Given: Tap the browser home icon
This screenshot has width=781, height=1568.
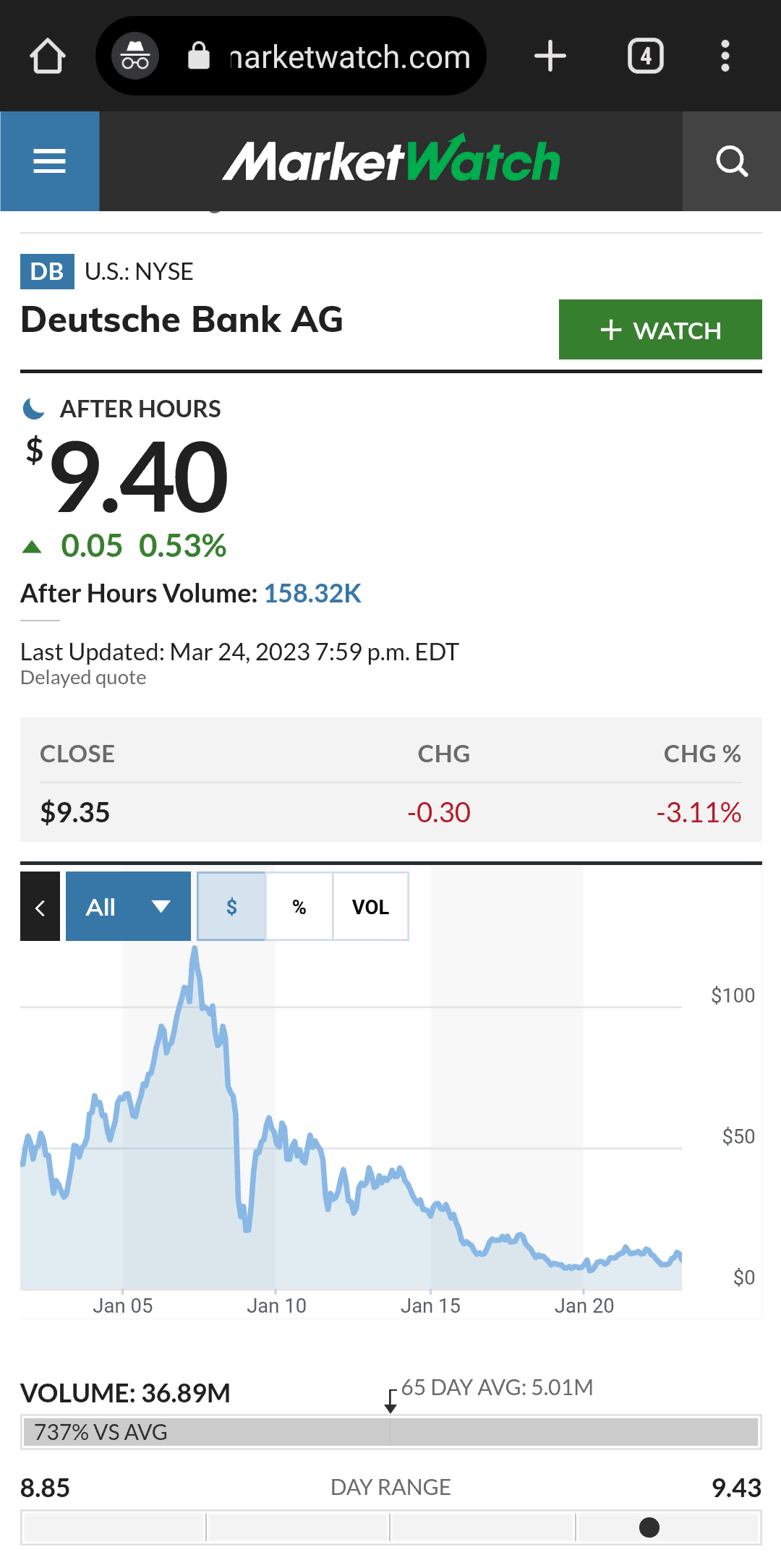Looking at the screenshot, I should [48, 56].
